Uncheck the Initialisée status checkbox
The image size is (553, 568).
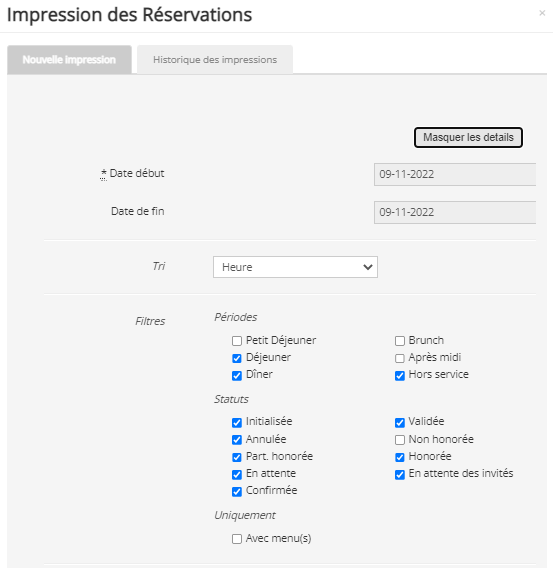tap(237, 422)
